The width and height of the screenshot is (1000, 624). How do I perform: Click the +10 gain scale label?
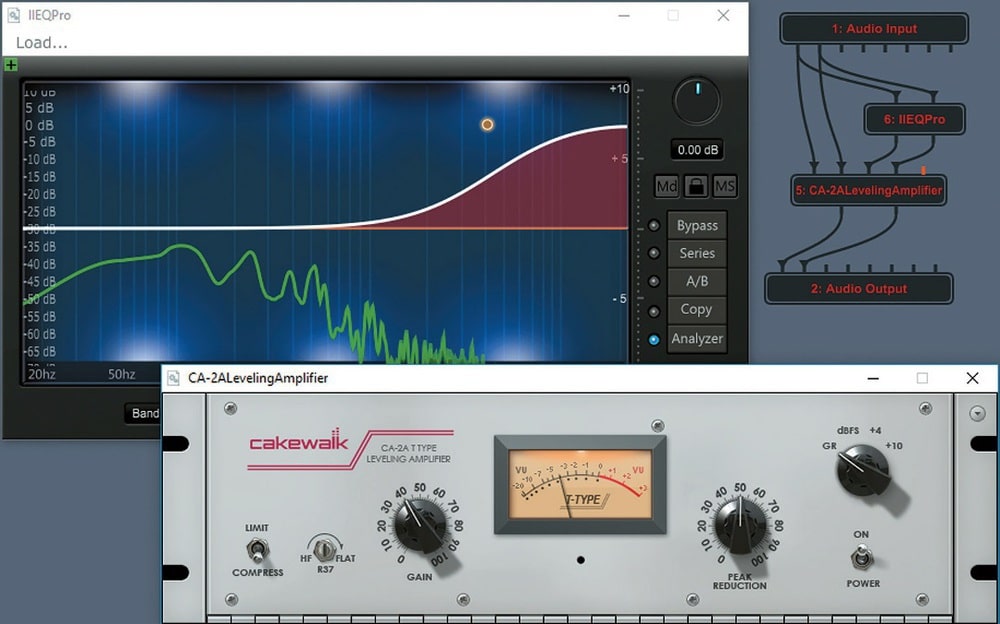[x=619, y=89]
